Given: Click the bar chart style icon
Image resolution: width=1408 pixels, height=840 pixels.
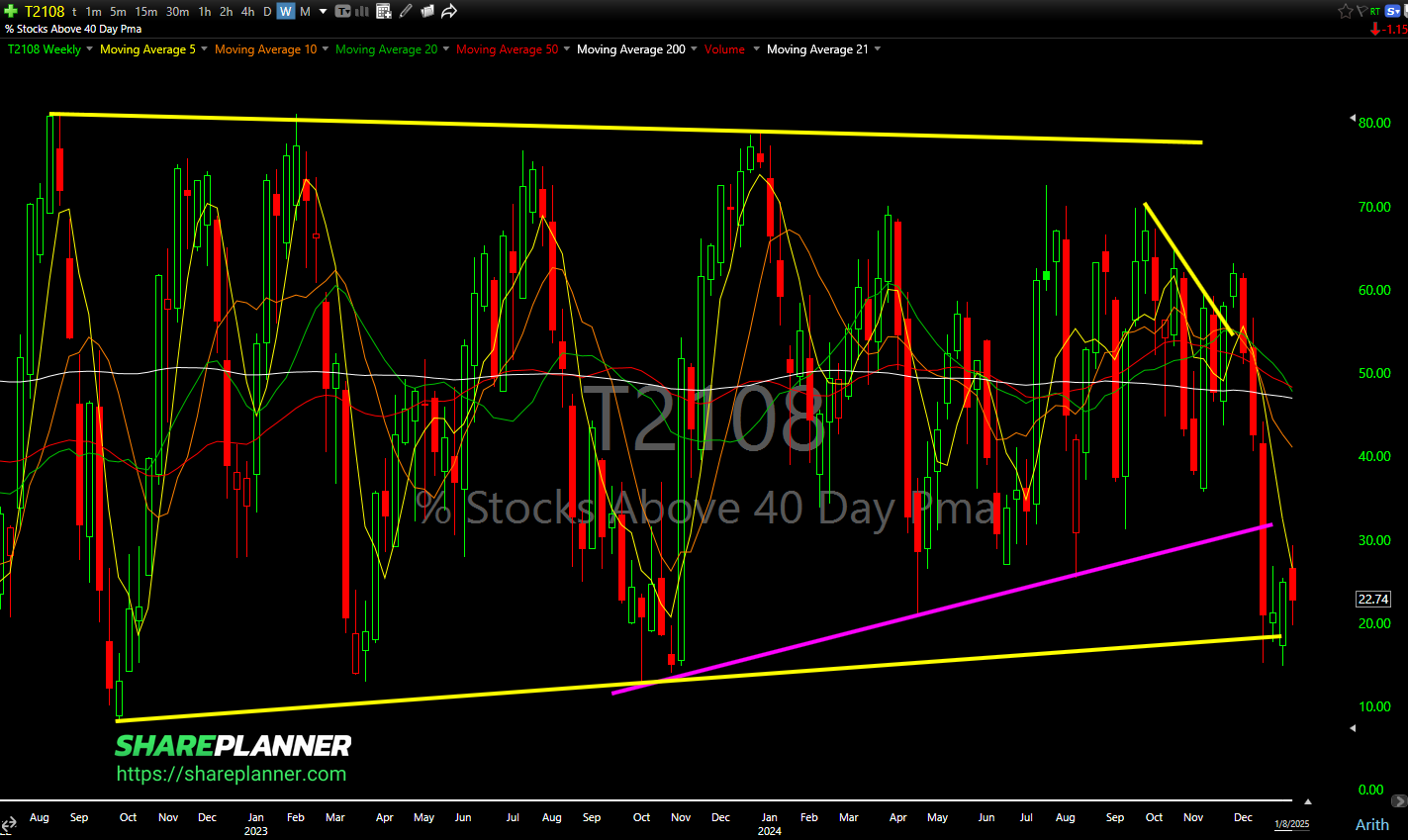Looking at the screenshot, I should click(361, 12).
